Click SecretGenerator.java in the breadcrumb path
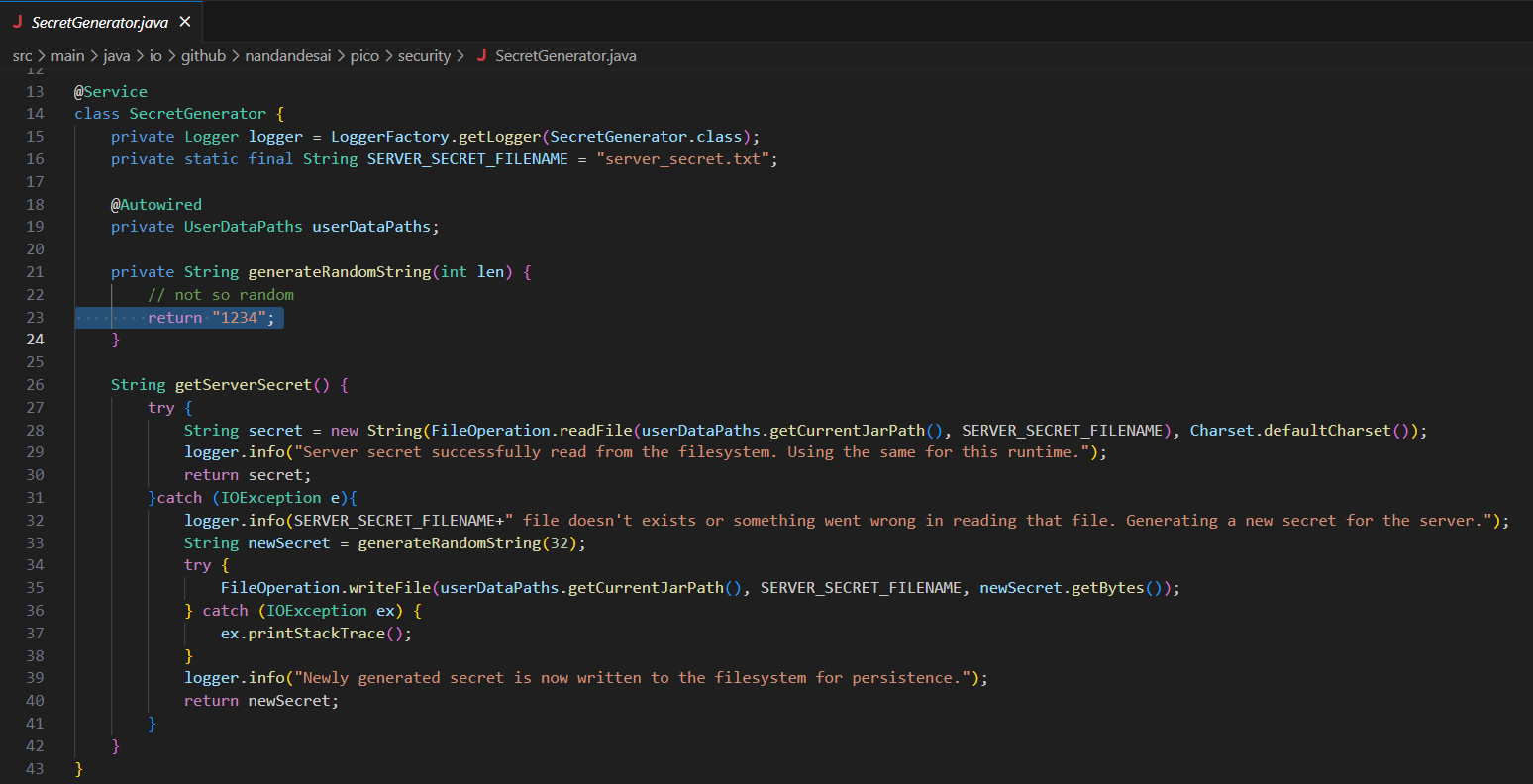Screen dimensions: 1533x784 point(565,56)
